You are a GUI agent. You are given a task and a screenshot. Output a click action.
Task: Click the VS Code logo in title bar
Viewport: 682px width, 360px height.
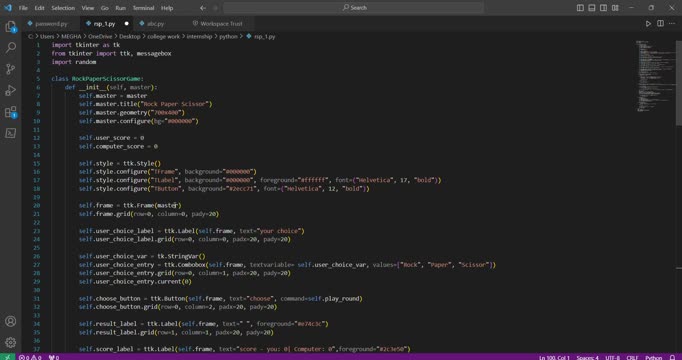click(8, 7)
